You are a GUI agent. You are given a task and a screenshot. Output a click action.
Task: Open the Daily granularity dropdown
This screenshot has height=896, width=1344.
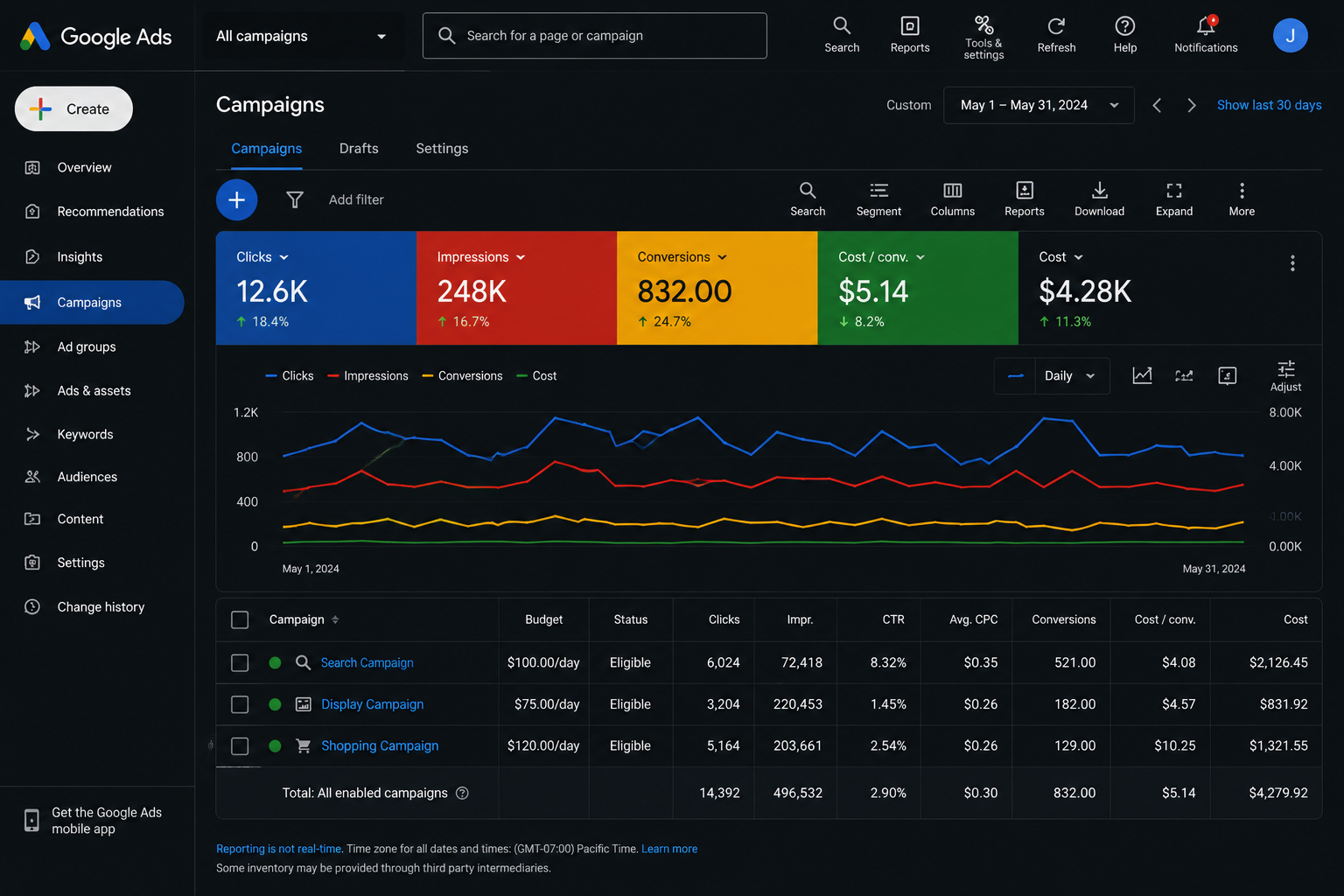[1071, 376]
